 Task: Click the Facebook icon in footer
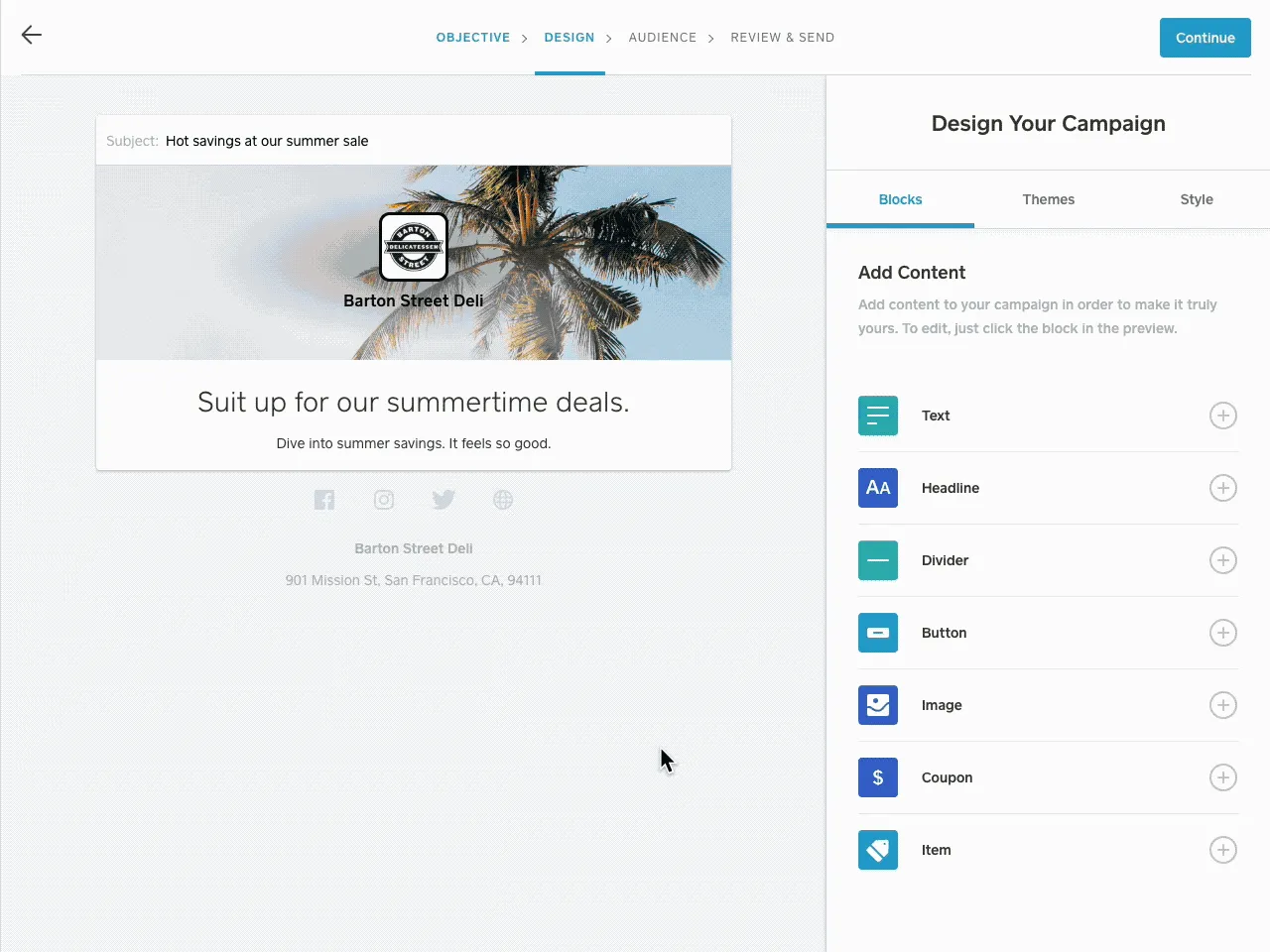(x=324, y=500)
